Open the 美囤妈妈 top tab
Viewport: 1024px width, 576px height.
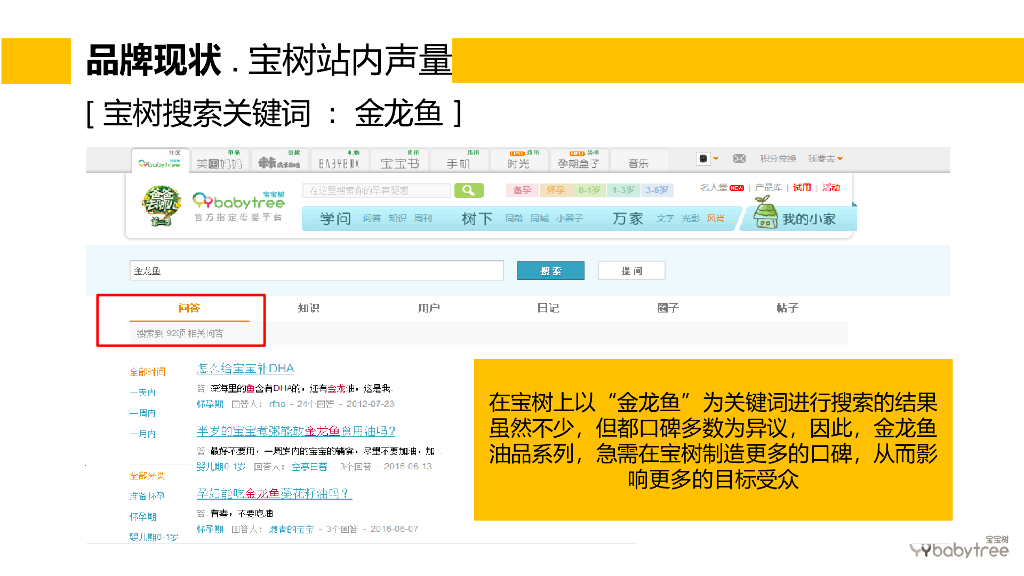coord(219,161)
